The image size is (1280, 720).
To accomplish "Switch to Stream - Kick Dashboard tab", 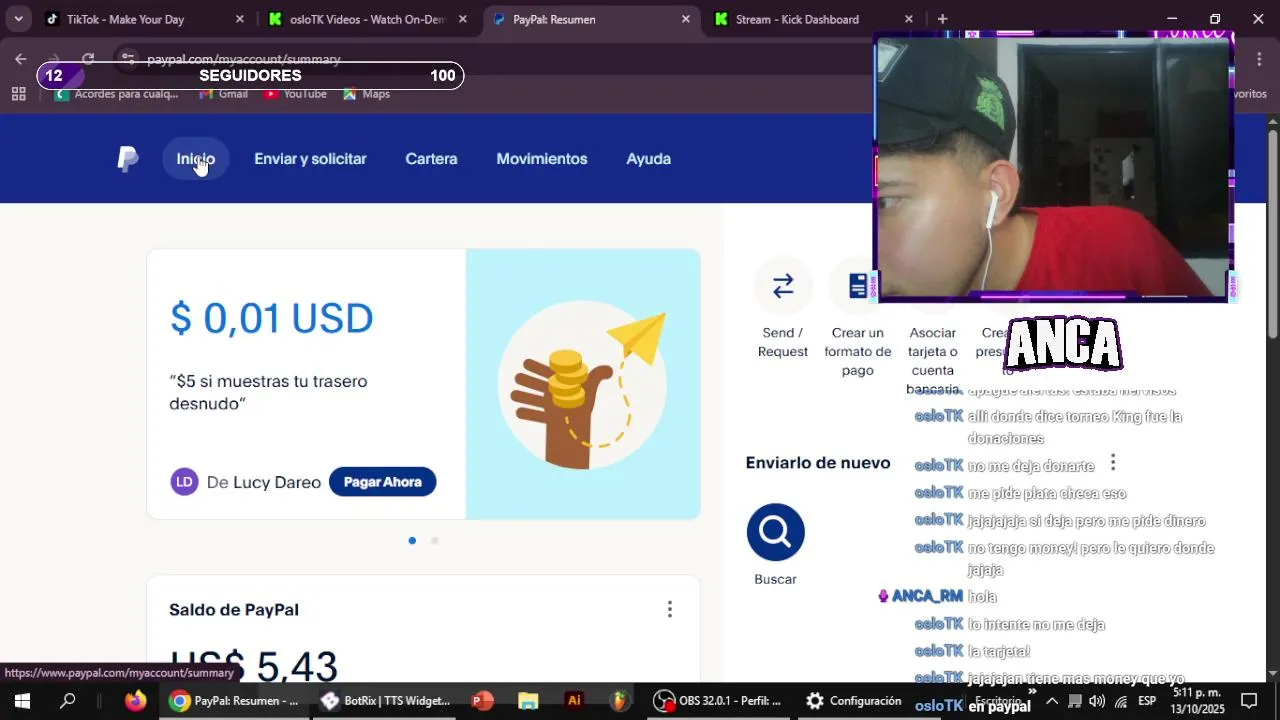I will tap(812, 19).
